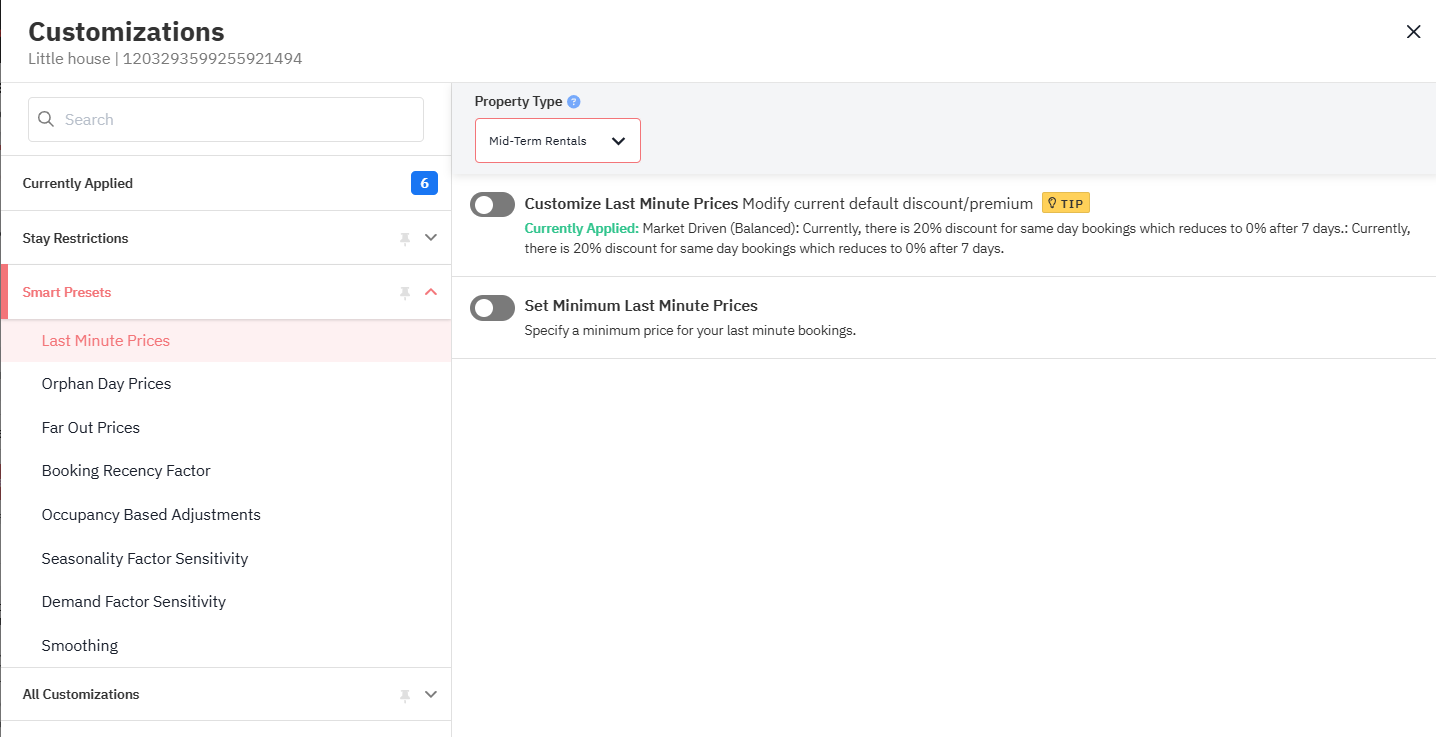This screenshot has height=737, width=1436.
Task: Click the Currently Applied count badge
Action: [x=424, y=183]
